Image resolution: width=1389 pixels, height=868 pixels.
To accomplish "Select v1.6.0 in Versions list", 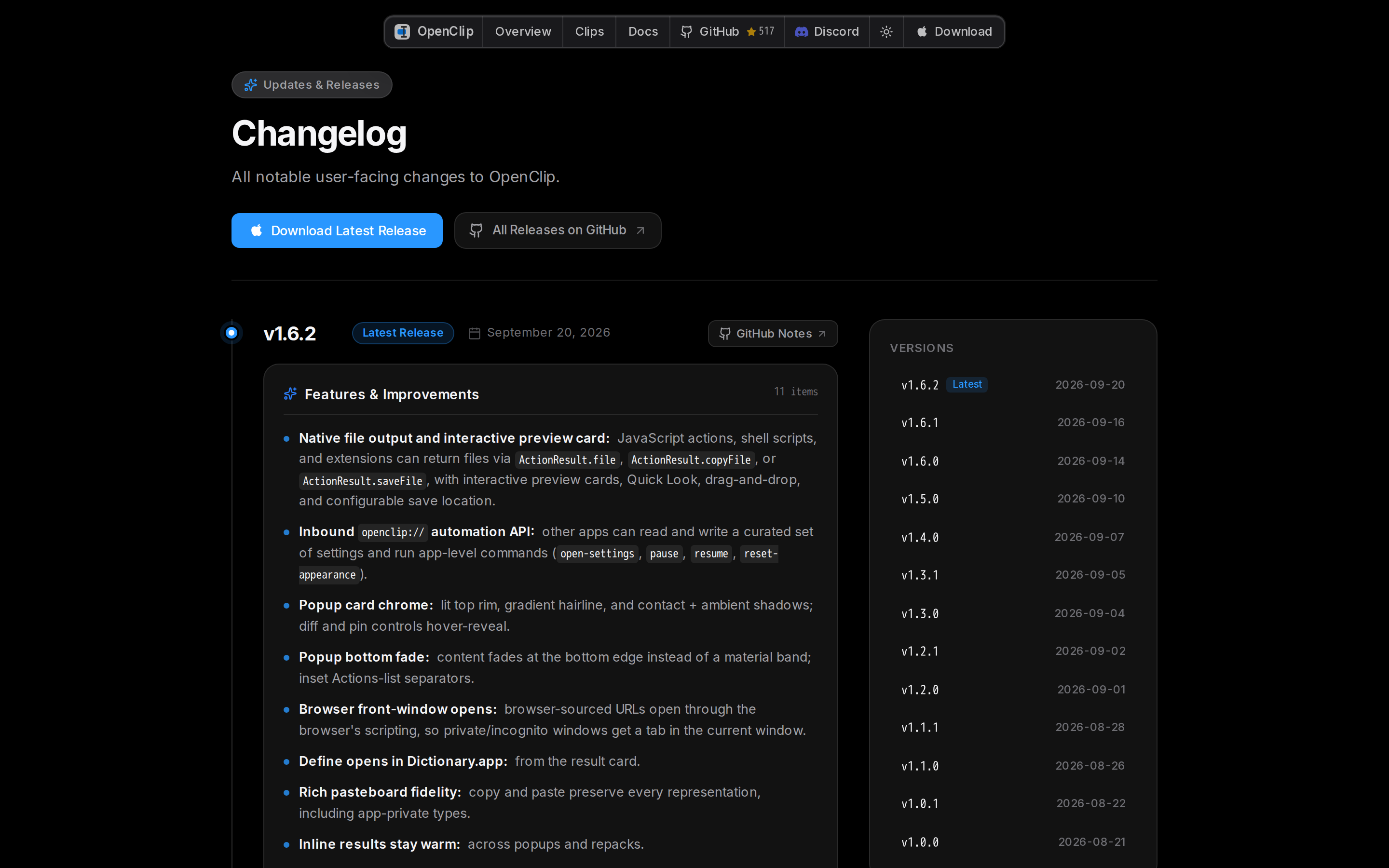I will click(1013, 461).
